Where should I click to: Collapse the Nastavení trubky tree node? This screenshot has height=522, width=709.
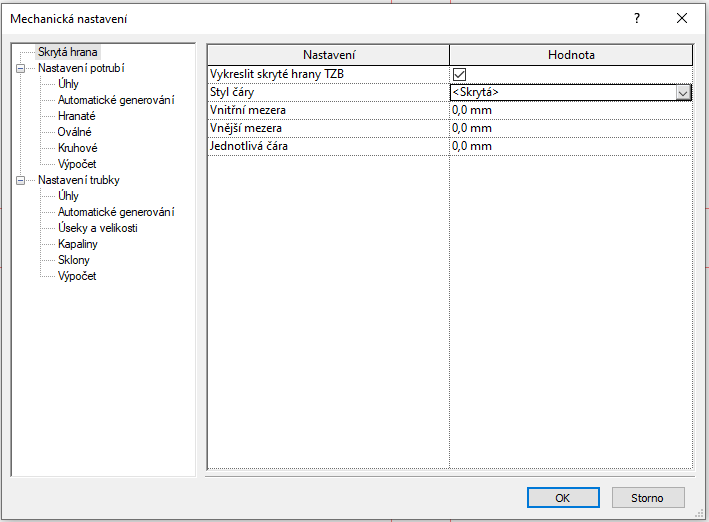pyautogui.click(x=19, y=180)
